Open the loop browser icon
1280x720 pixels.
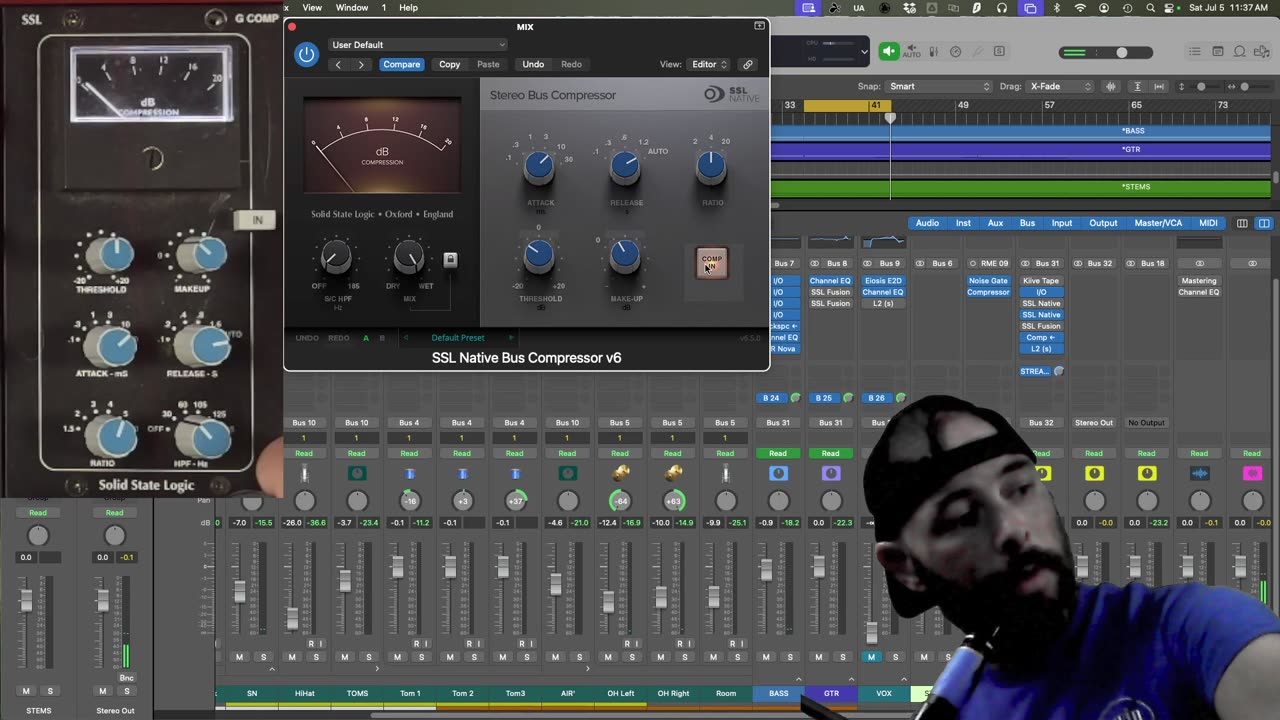[1240, 52]
